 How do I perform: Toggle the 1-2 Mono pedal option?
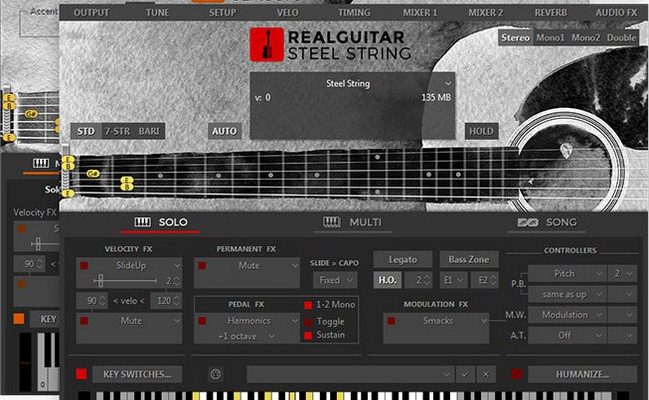pyautogui.click(x=308, y=304)
